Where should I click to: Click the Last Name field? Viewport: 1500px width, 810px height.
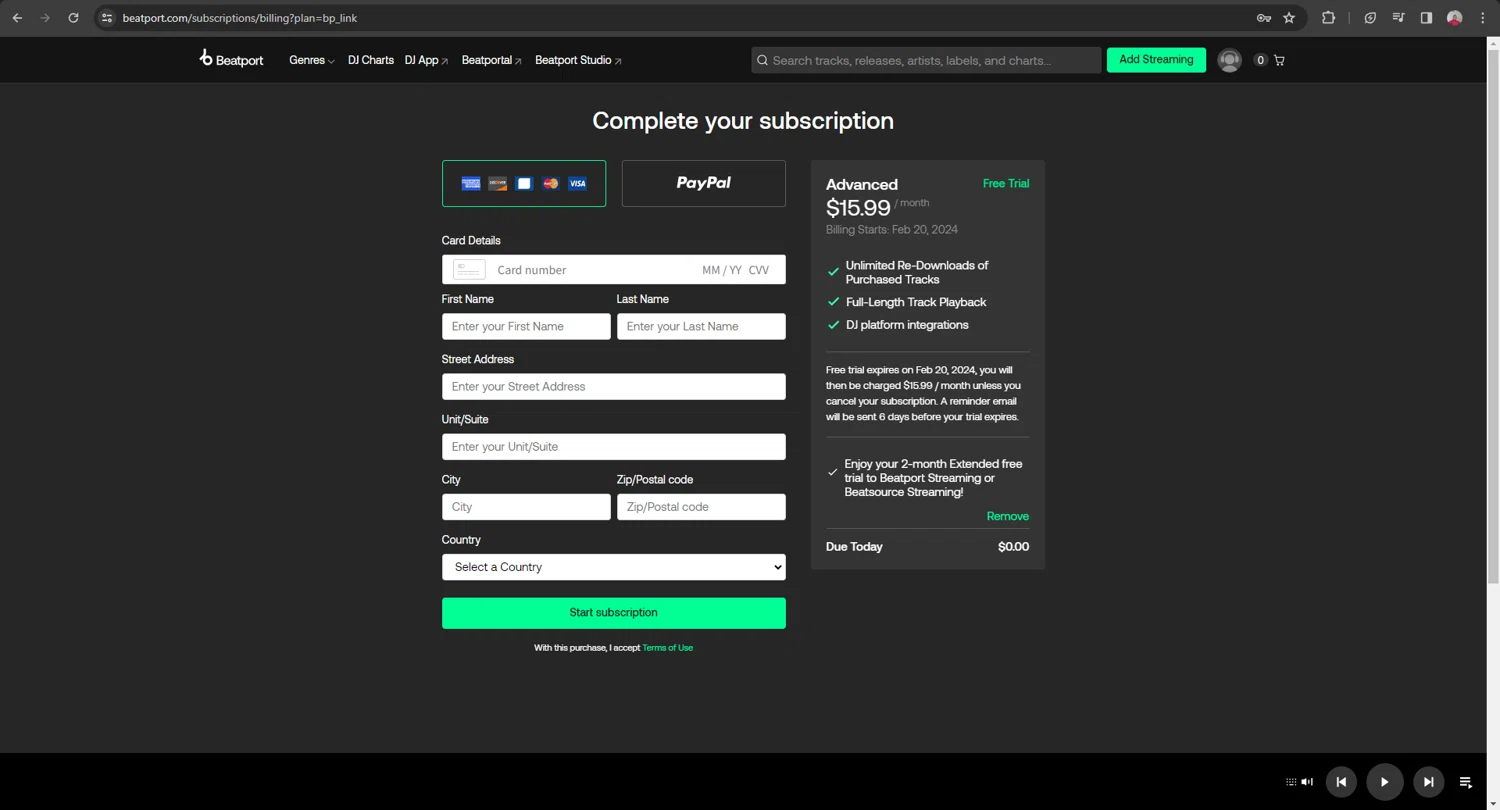tap(701, 327)
